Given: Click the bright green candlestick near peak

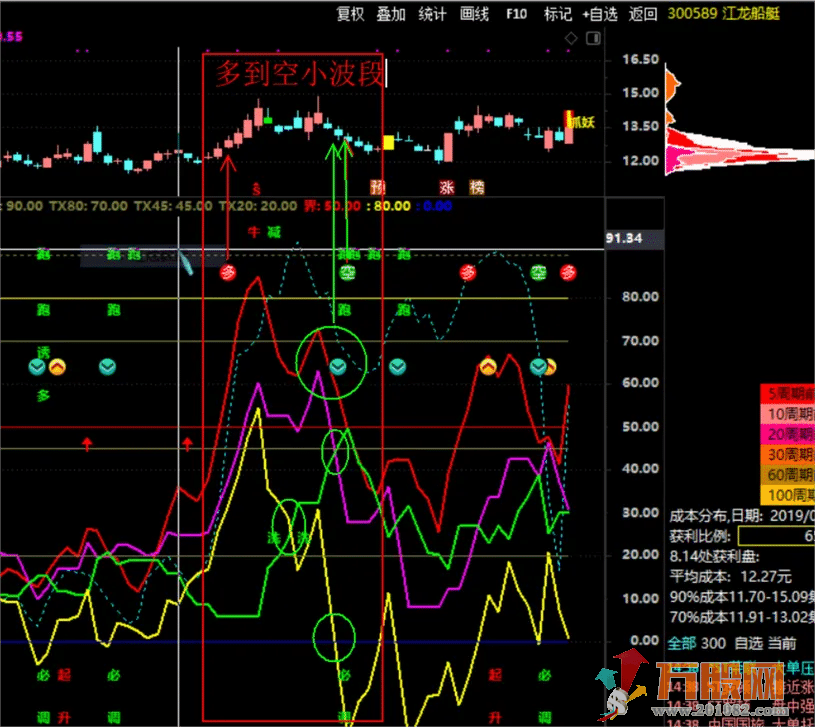Looking at the screenshot, I should pyautogui.click(x=268, y=121).
